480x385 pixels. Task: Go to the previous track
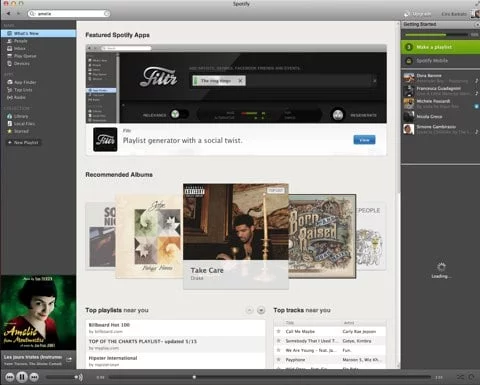10,377
